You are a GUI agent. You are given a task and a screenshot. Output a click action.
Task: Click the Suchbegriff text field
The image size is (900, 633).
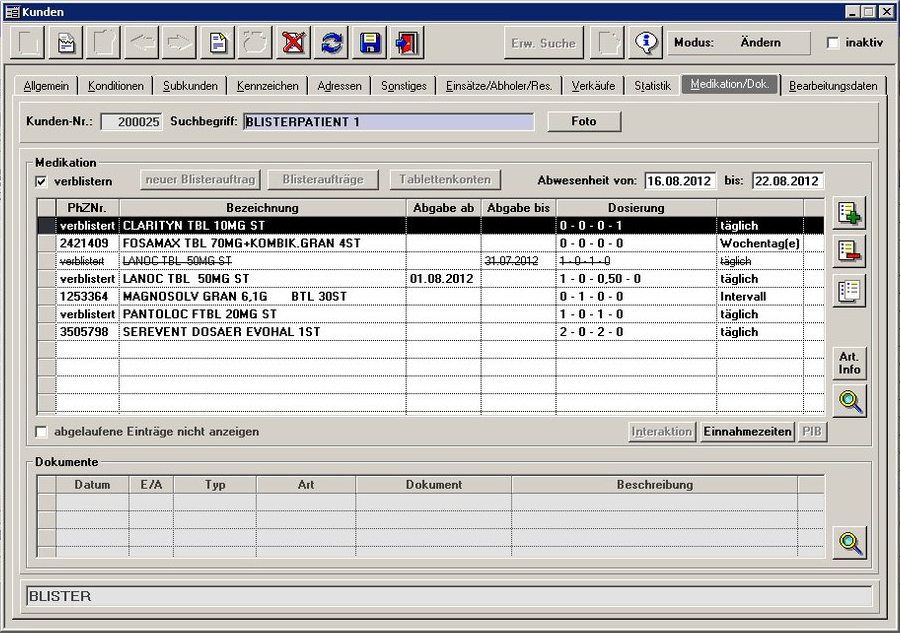coord(388,122)
